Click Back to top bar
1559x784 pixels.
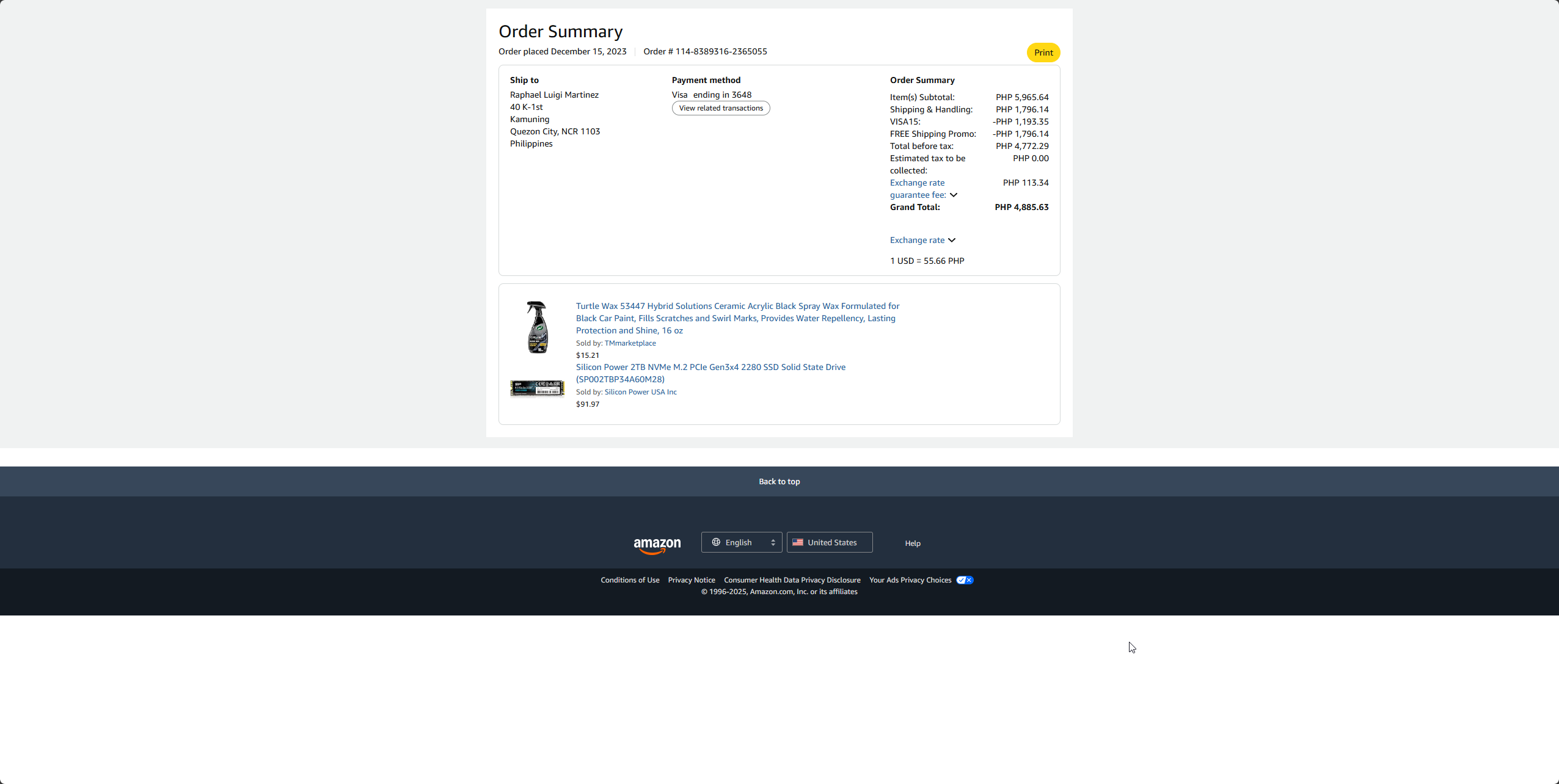pos(779,482)
